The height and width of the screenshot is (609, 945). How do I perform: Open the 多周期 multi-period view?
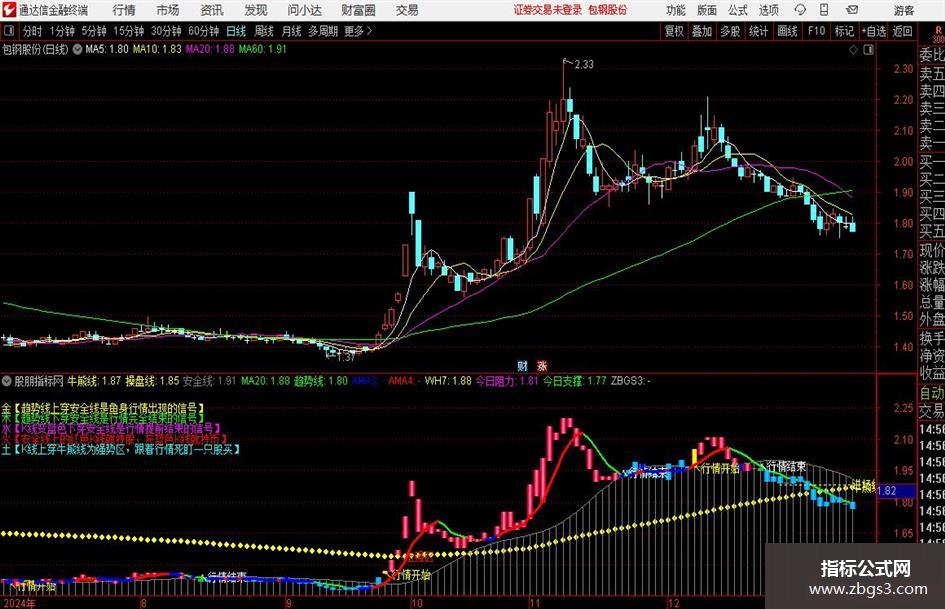323,31
